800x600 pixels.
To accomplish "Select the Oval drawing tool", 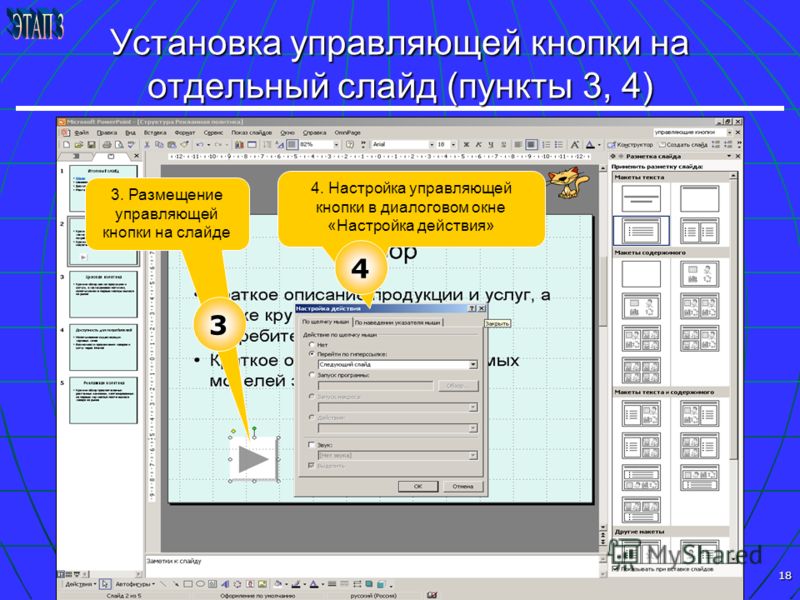I will (x=200, y=584).
